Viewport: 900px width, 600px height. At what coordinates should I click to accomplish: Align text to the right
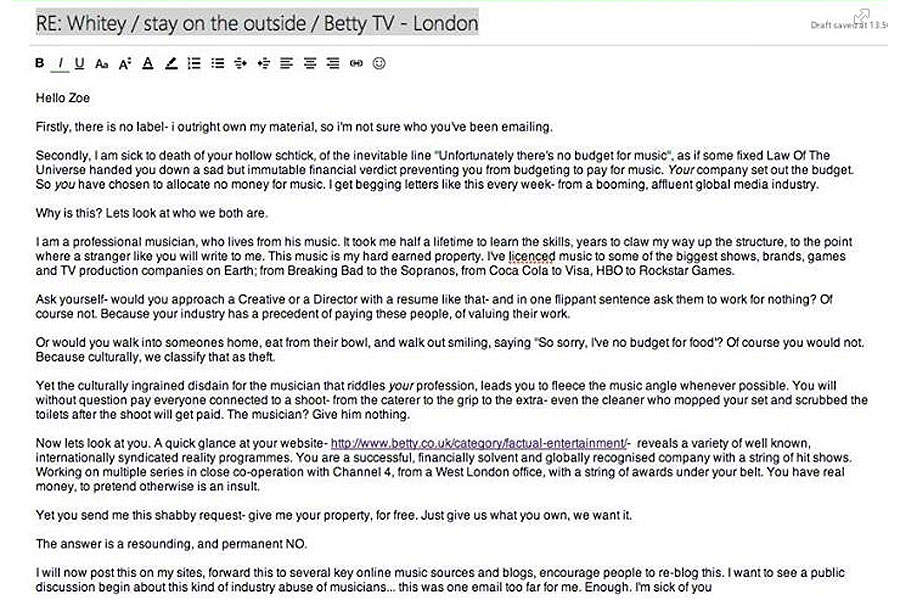[332, 63]
